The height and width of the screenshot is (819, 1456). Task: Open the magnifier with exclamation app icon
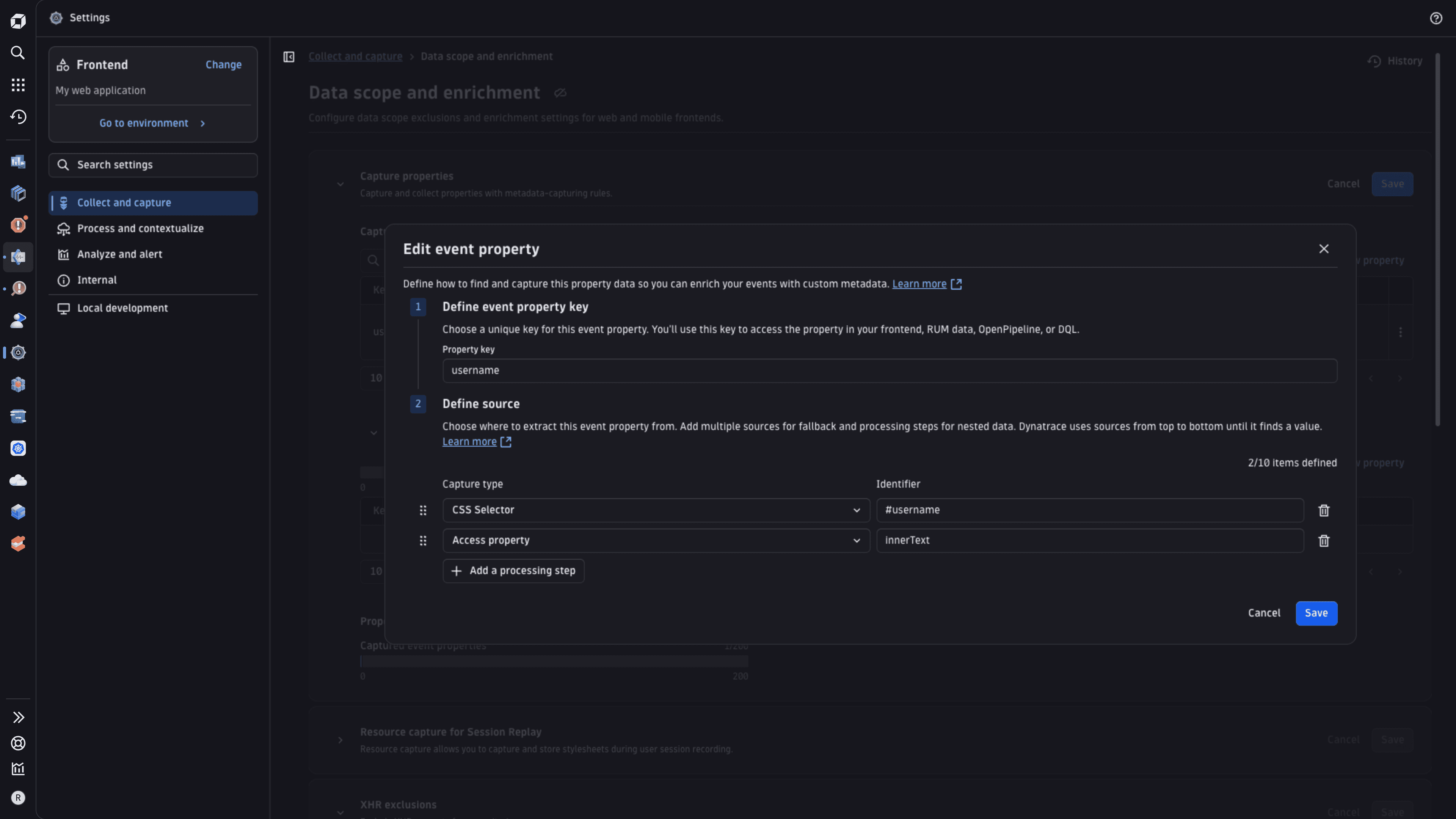tap(18, 289)
